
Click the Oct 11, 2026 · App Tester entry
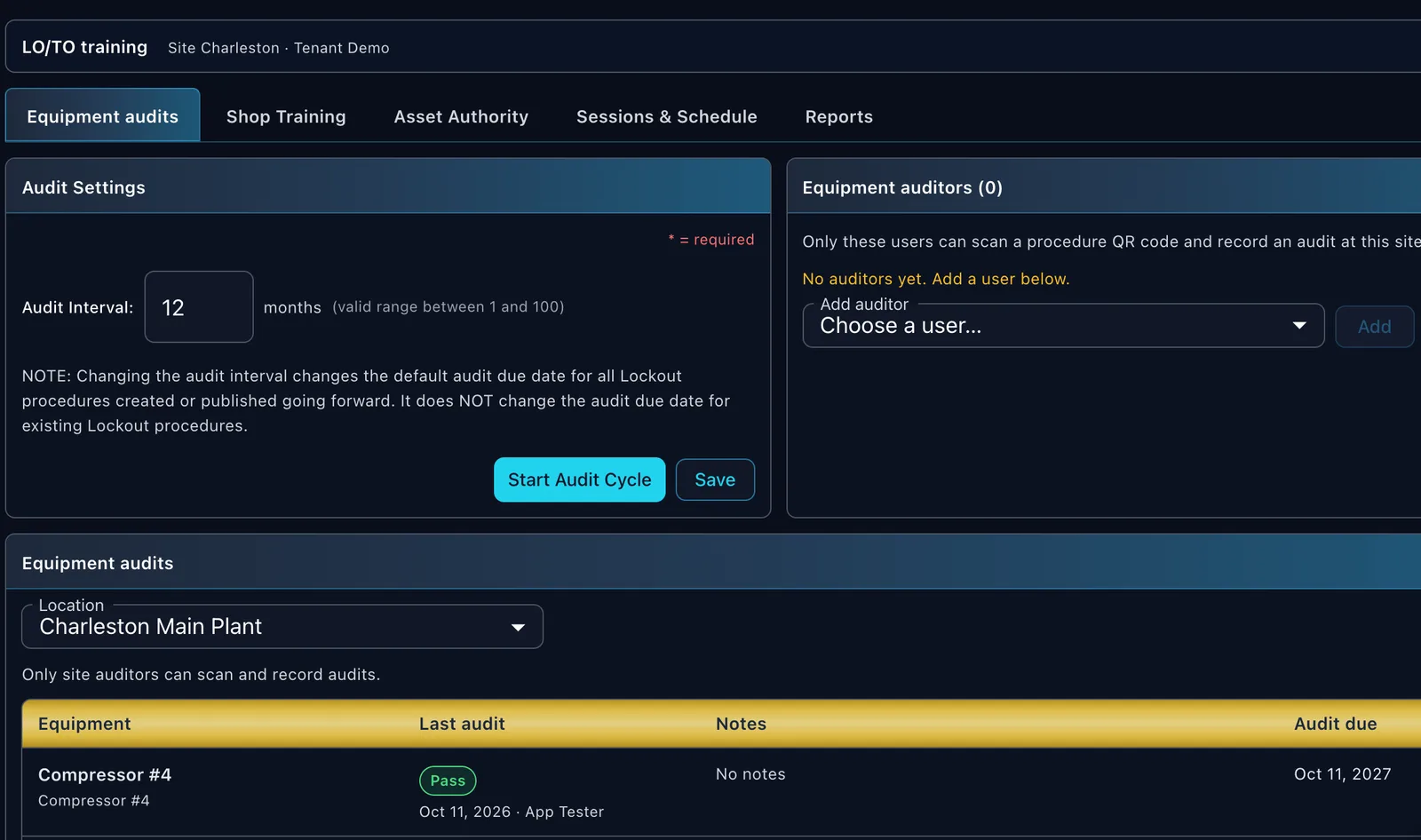pos(512,812)
